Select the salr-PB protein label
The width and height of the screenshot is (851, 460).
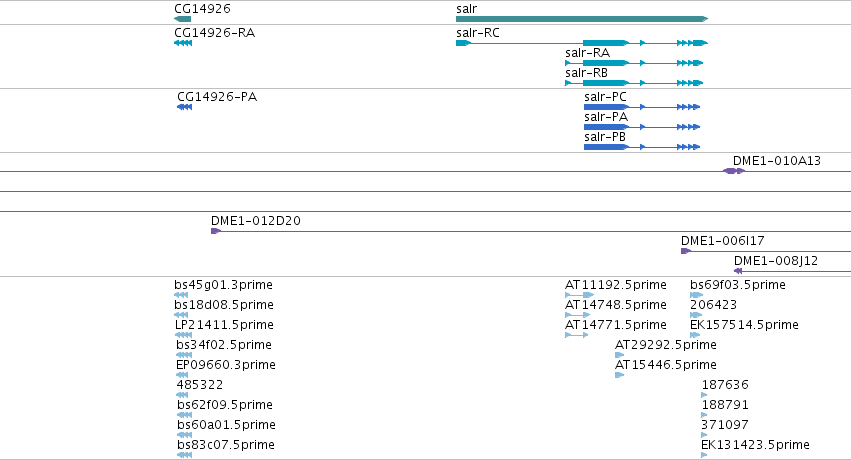[x=605, y=137]
